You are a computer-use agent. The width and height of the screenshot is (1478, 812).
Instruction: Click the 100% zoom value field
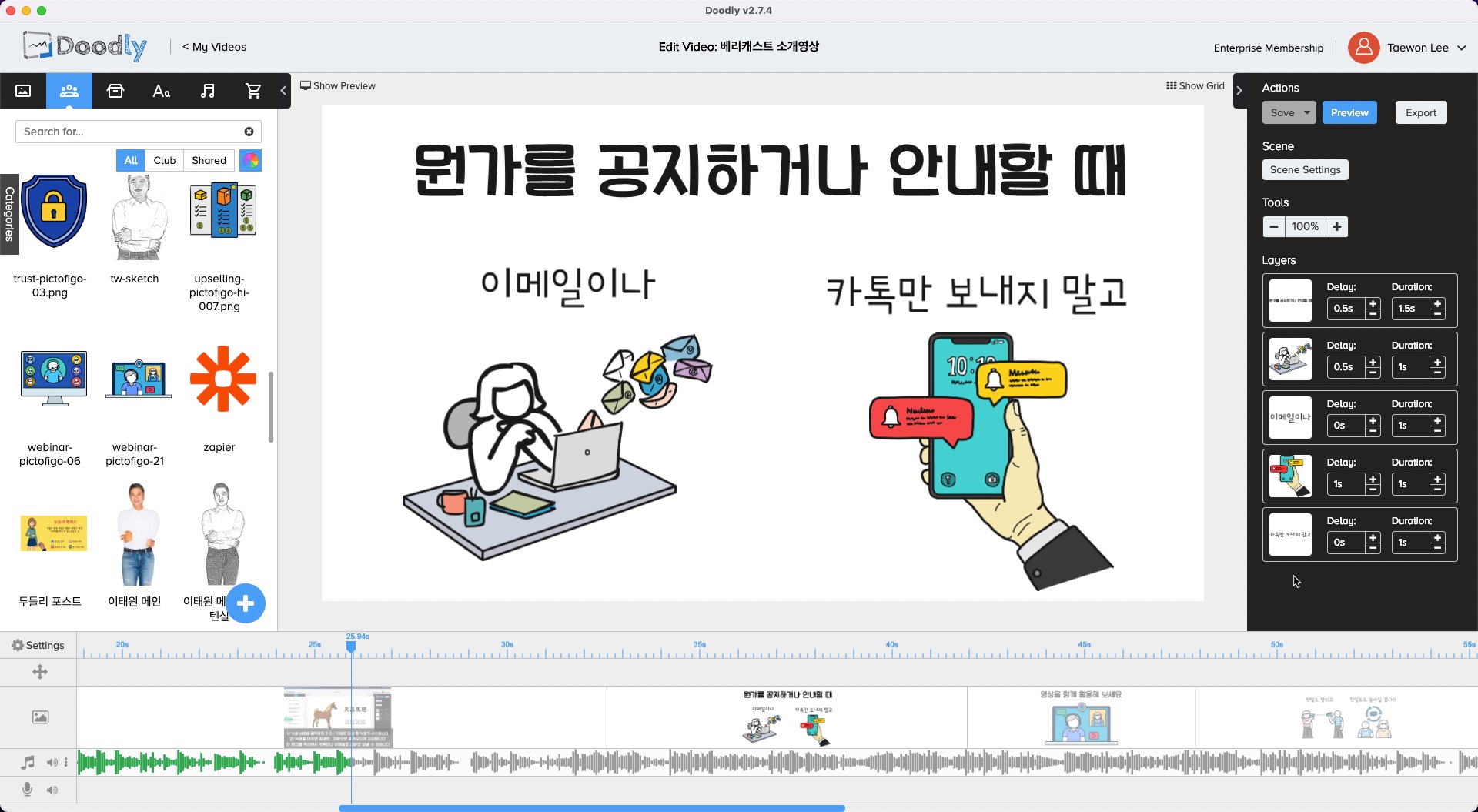1306,226
